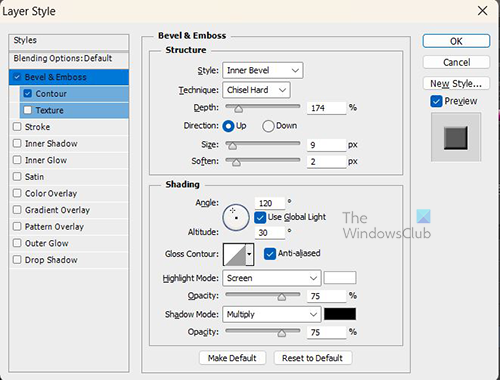Screen dimensions: 500x380
Task: Open the Satin settings row
Action: pyautogui.click(x=69, y=177)
